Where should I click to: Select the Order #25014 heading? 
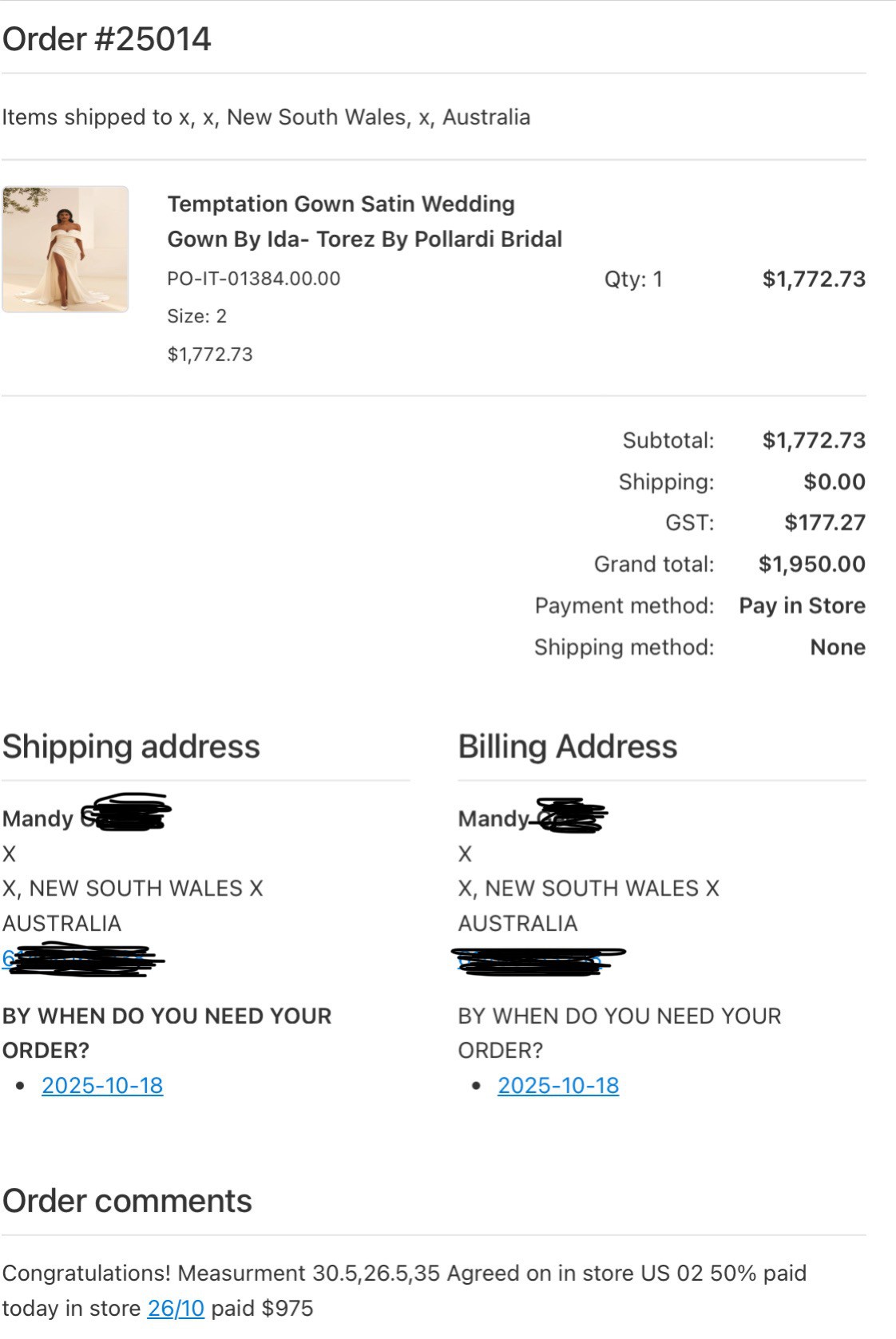click(107, 39)
